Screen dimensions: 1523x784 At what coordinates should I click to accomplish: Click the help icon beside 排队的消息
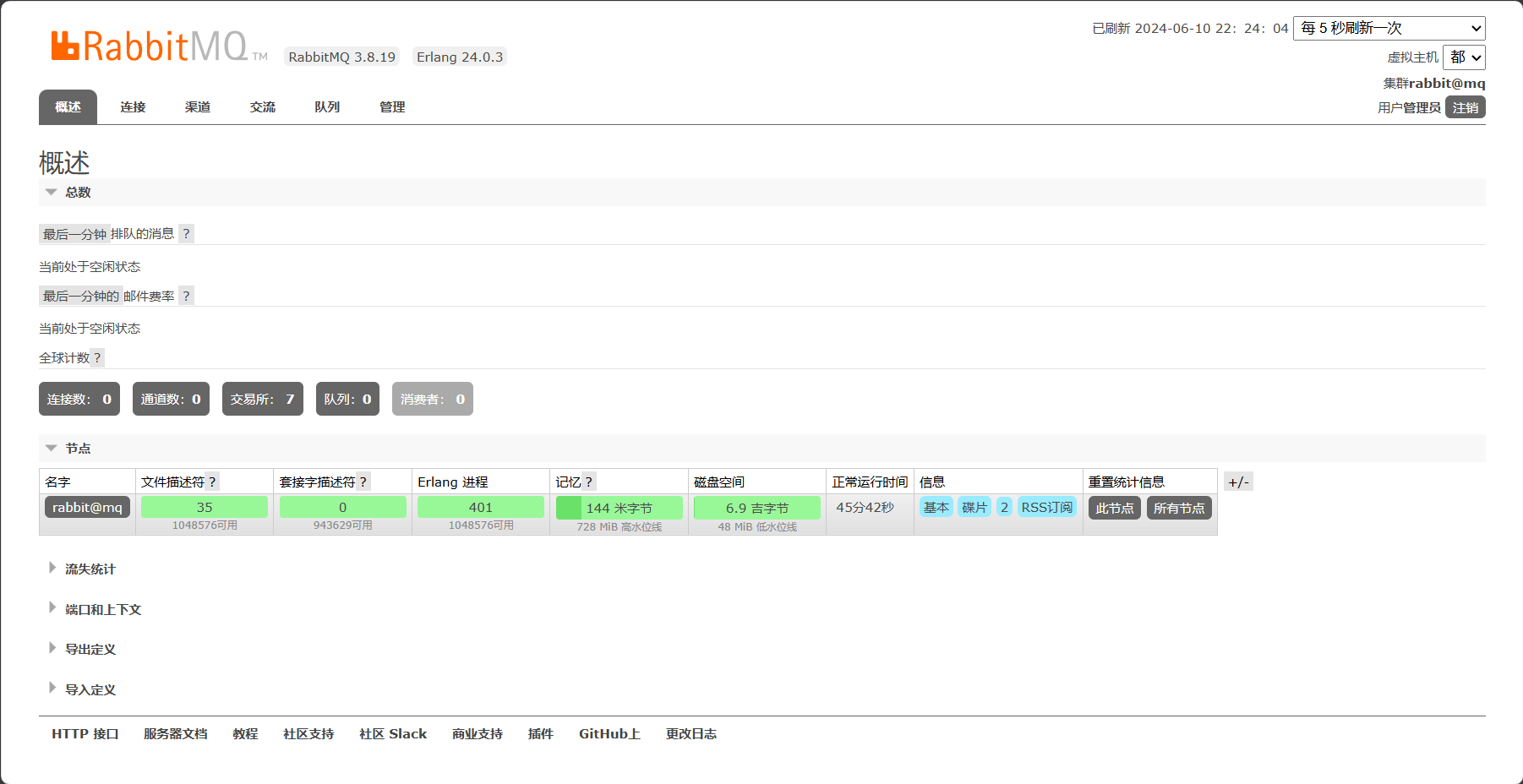pyautogui.click(x=186, y=234)
